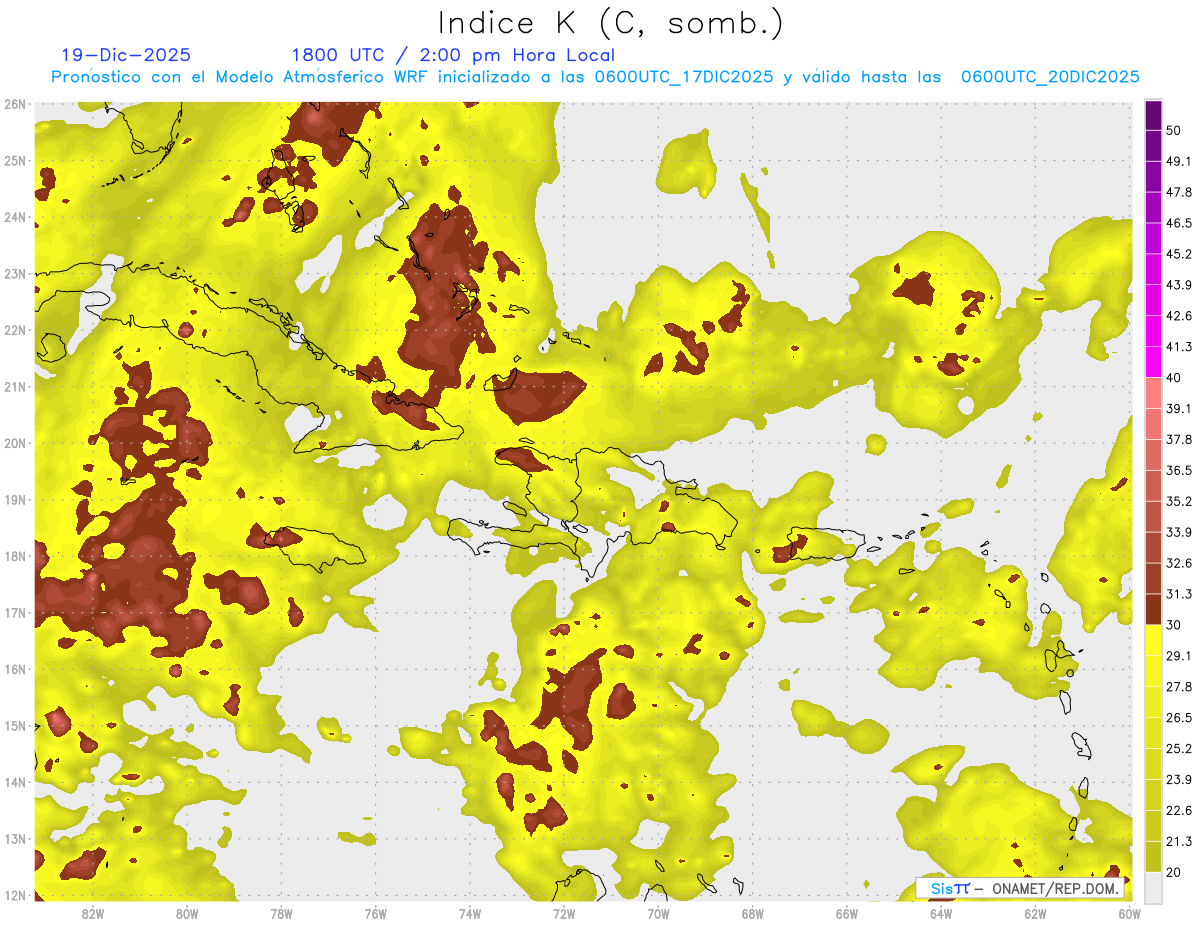
Task: Click the "Pronostico con el Modelo Atmosferico WRF" line
Action: 595,77
